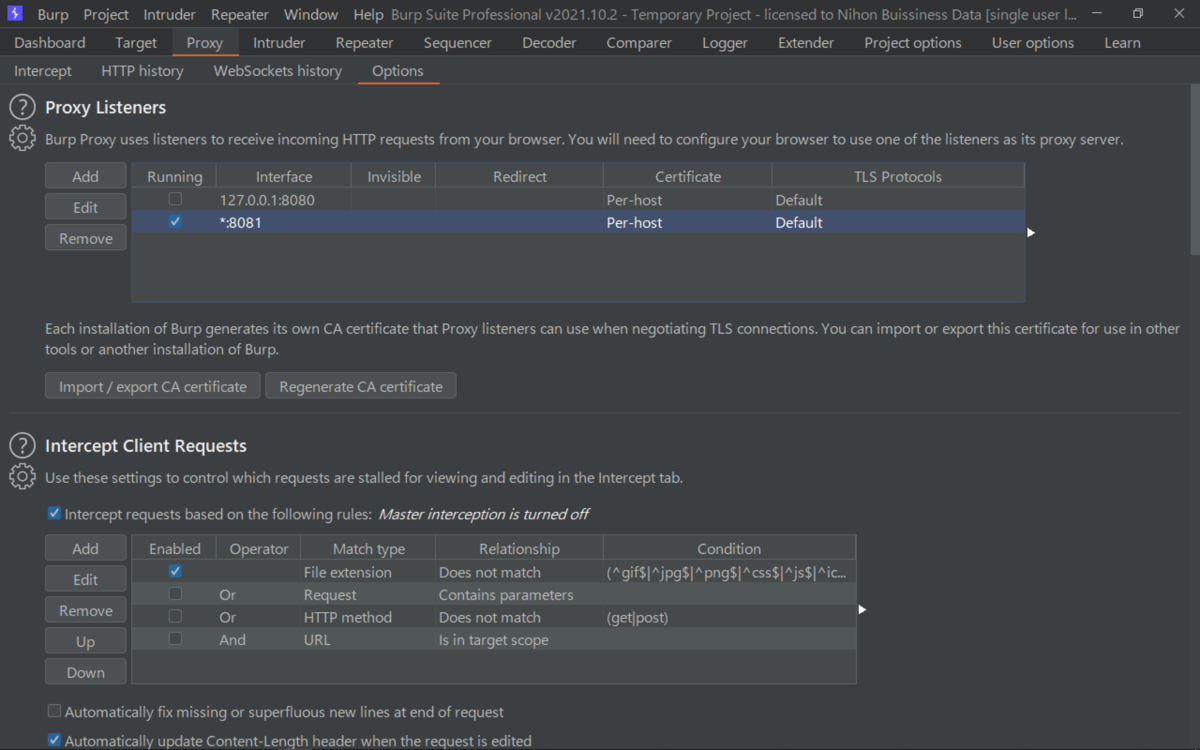Move intercept rule Down
The width and height of the screenshot is (1200, 750).
(x=86, y=672)
